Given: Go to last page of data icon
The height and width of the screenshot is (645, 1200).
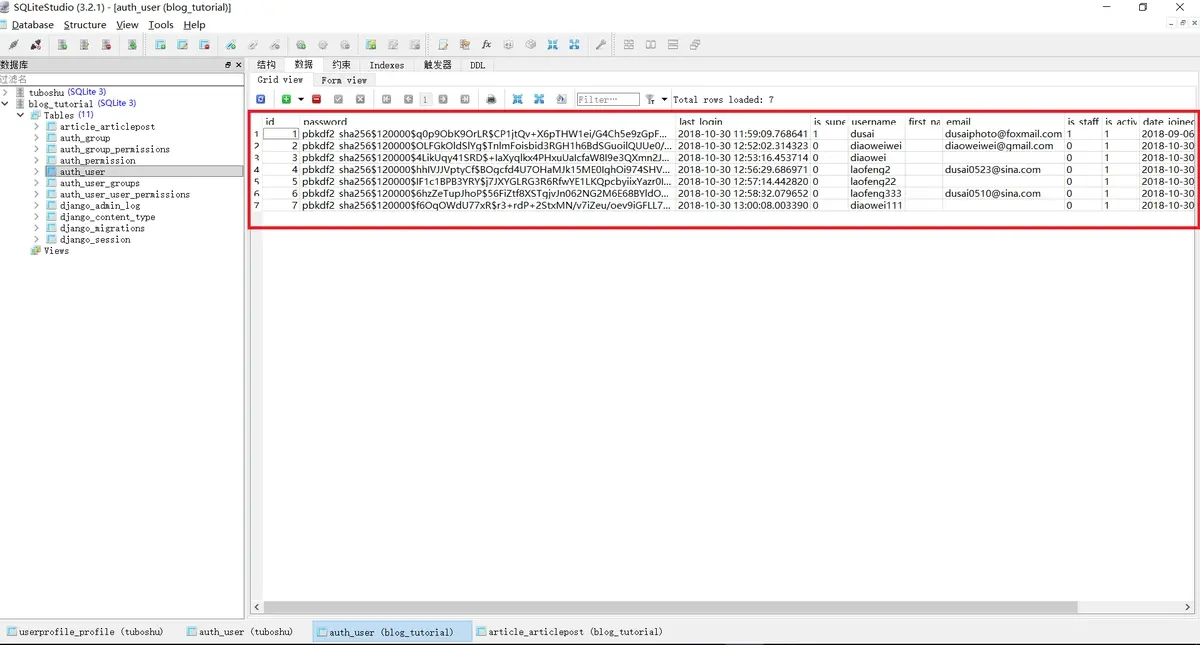Looking at the screenshot, I should tap(464, 100).
